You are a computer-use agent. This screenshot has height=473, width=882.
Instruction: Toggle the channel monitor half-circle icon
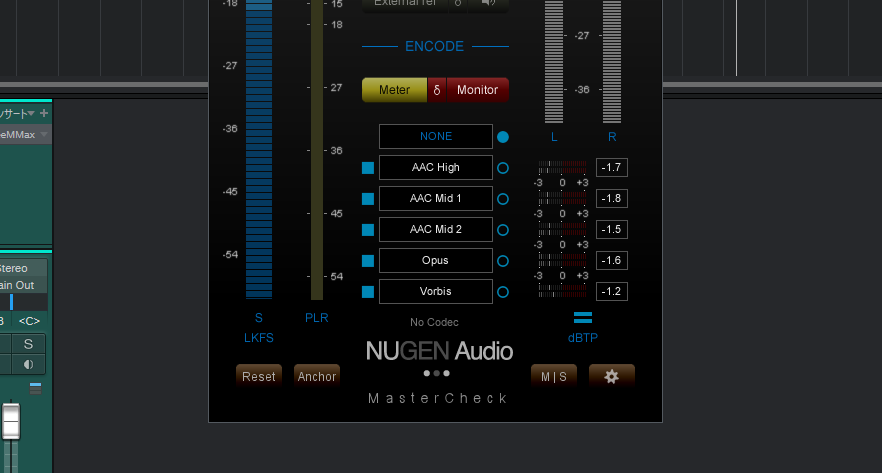[28, 364]
